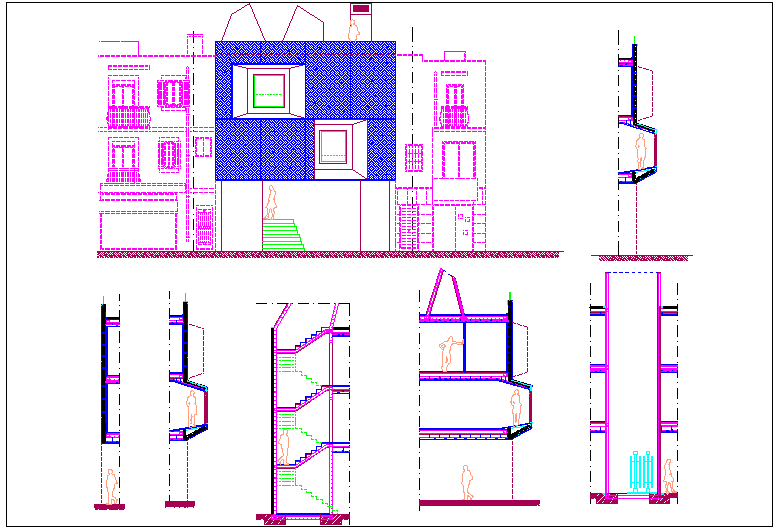
Task: Select the person leaning against the blue column
Action: click(x=449, y=354)
